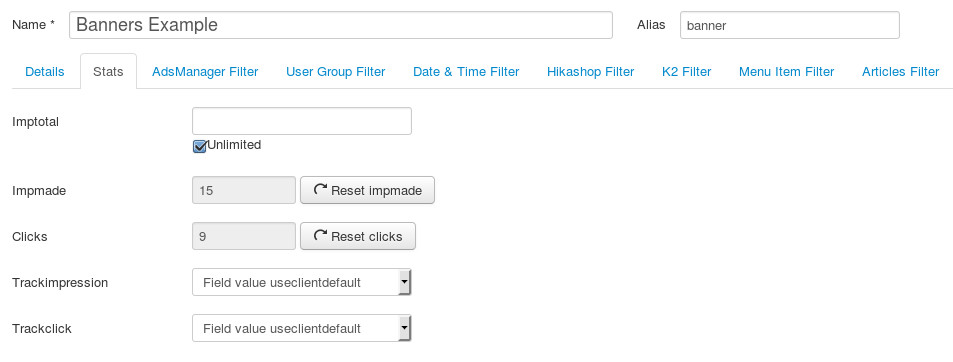Screen dimensions: 953x362
Task: Switch to the Details tab
Action: (x=44, y=72)
